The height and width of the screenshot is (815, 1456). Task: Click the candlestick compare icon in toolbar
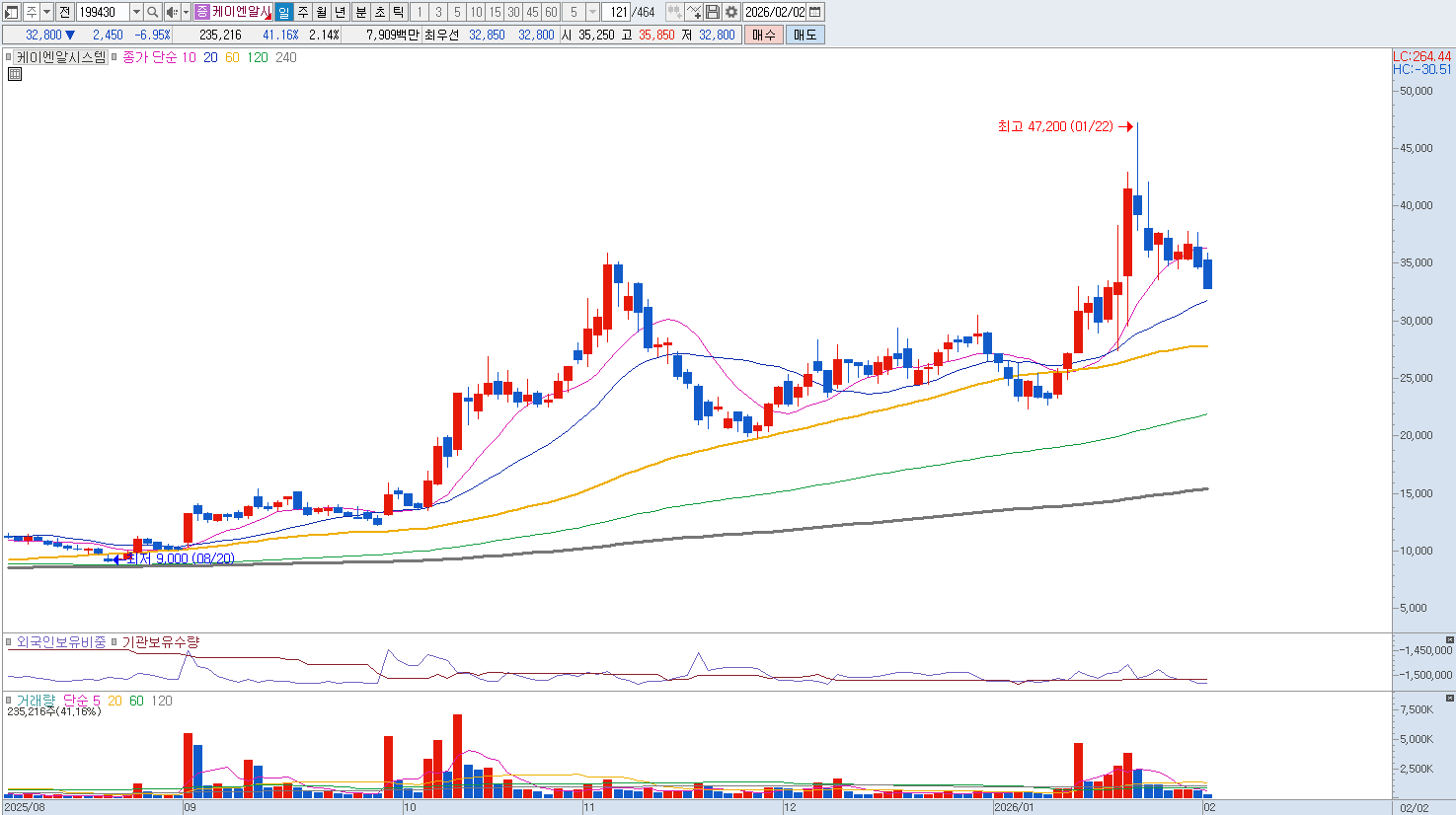[x=674, y=12]
